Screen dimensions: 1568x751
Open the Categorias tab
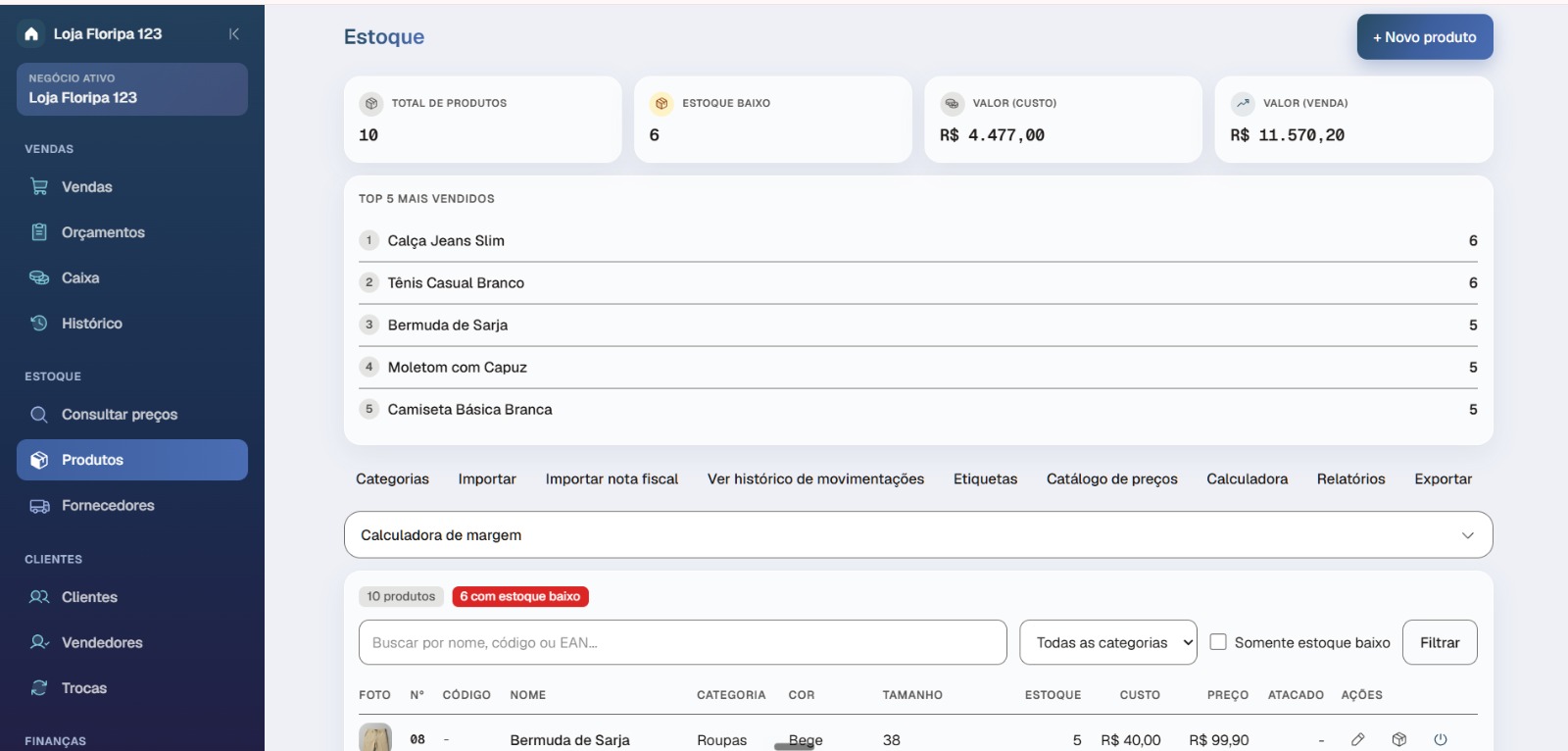tap(392, 478)
